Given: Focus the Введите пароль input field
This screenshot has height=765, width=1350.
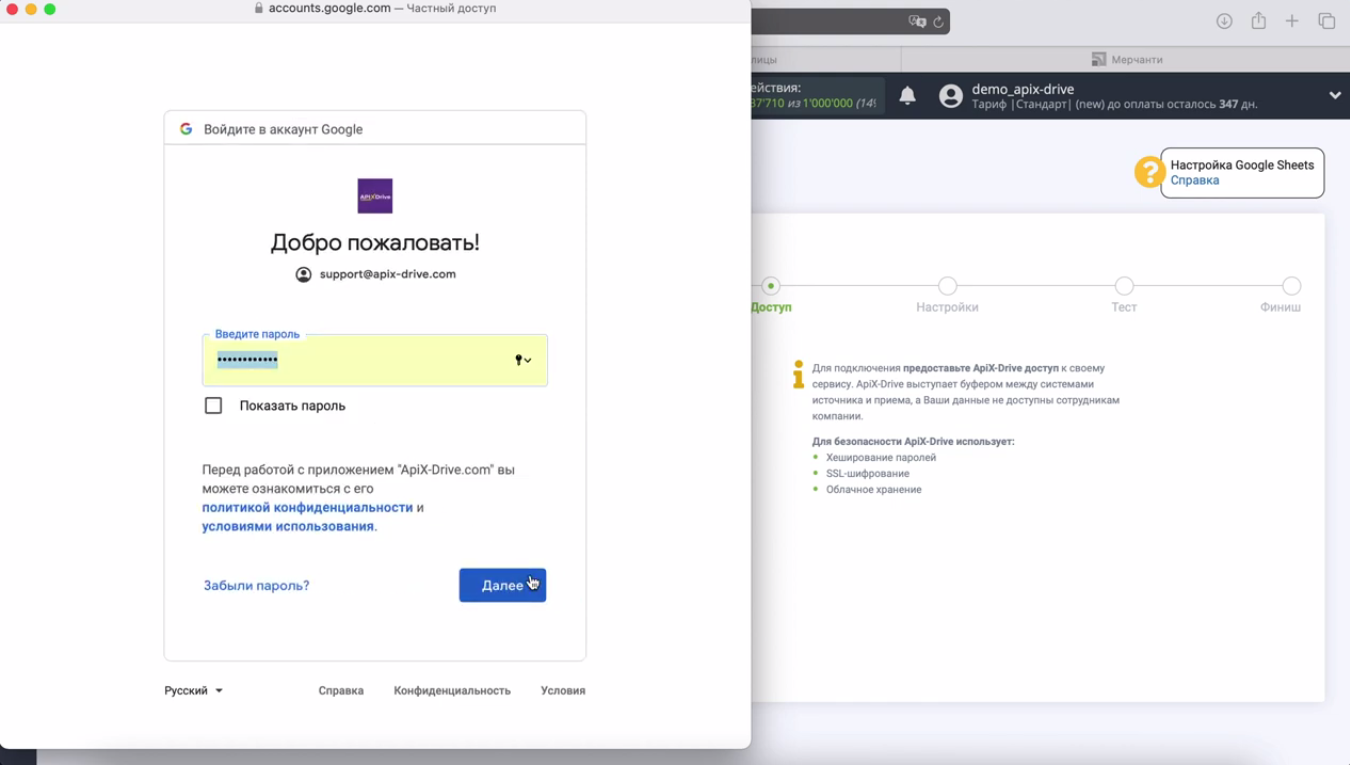Looking at the screenshot, I should (x=375, y=360).
